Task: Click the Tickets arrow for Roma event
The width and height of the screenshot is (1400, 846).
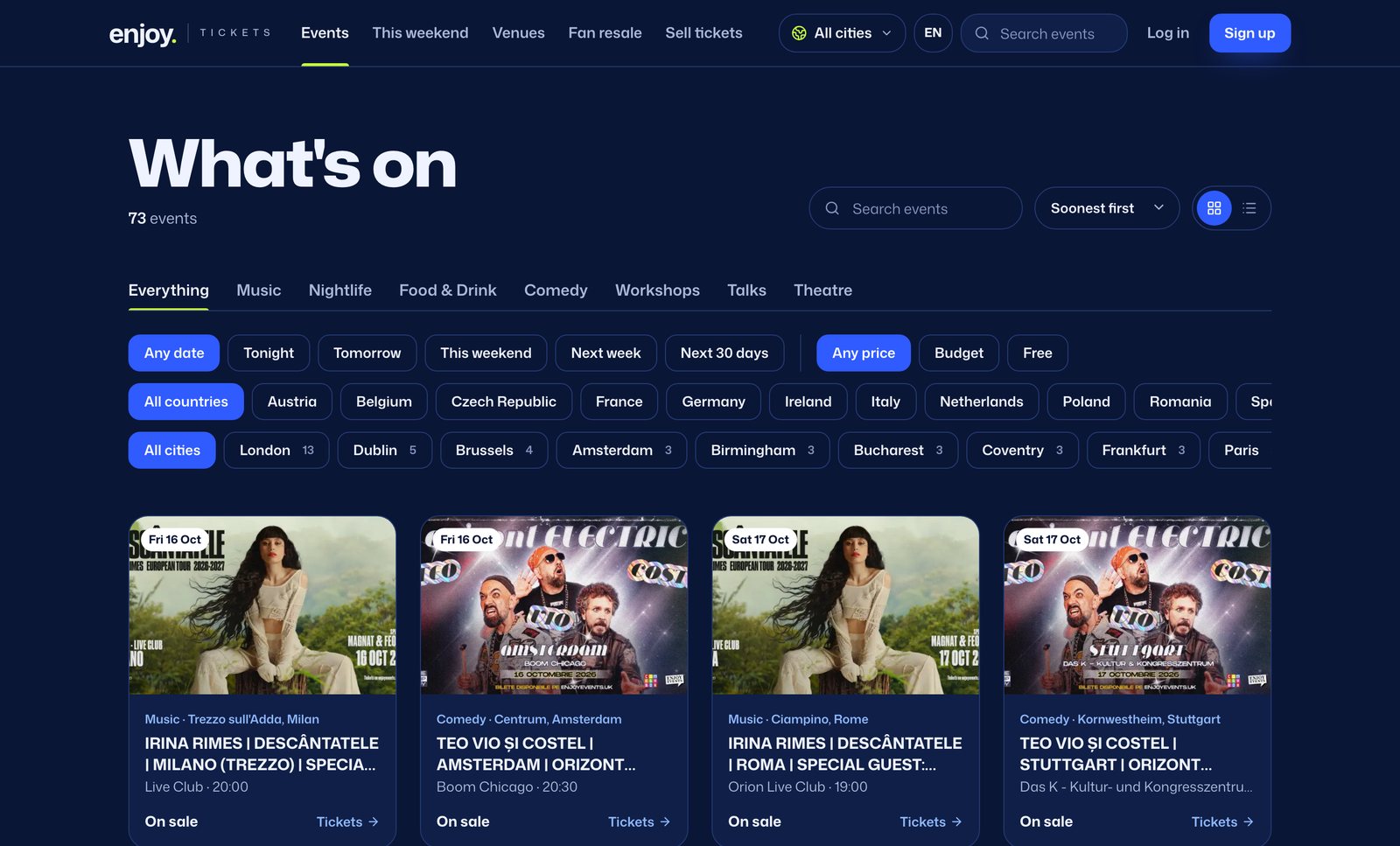Action: (x=930, y=822)
